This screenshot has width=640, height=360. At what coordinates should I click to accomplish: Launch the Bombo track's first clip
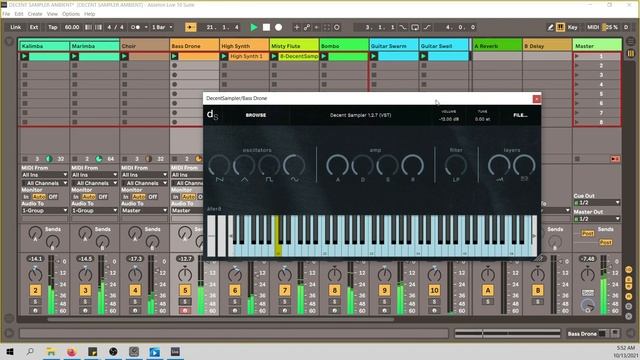324,56
